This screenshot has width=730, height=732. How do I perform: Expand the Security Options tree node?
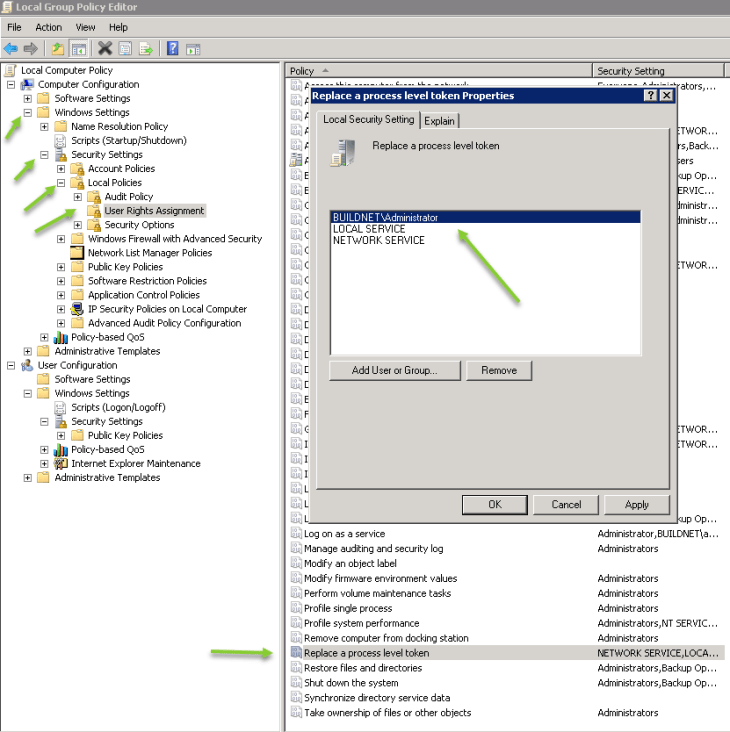point(78,225)
